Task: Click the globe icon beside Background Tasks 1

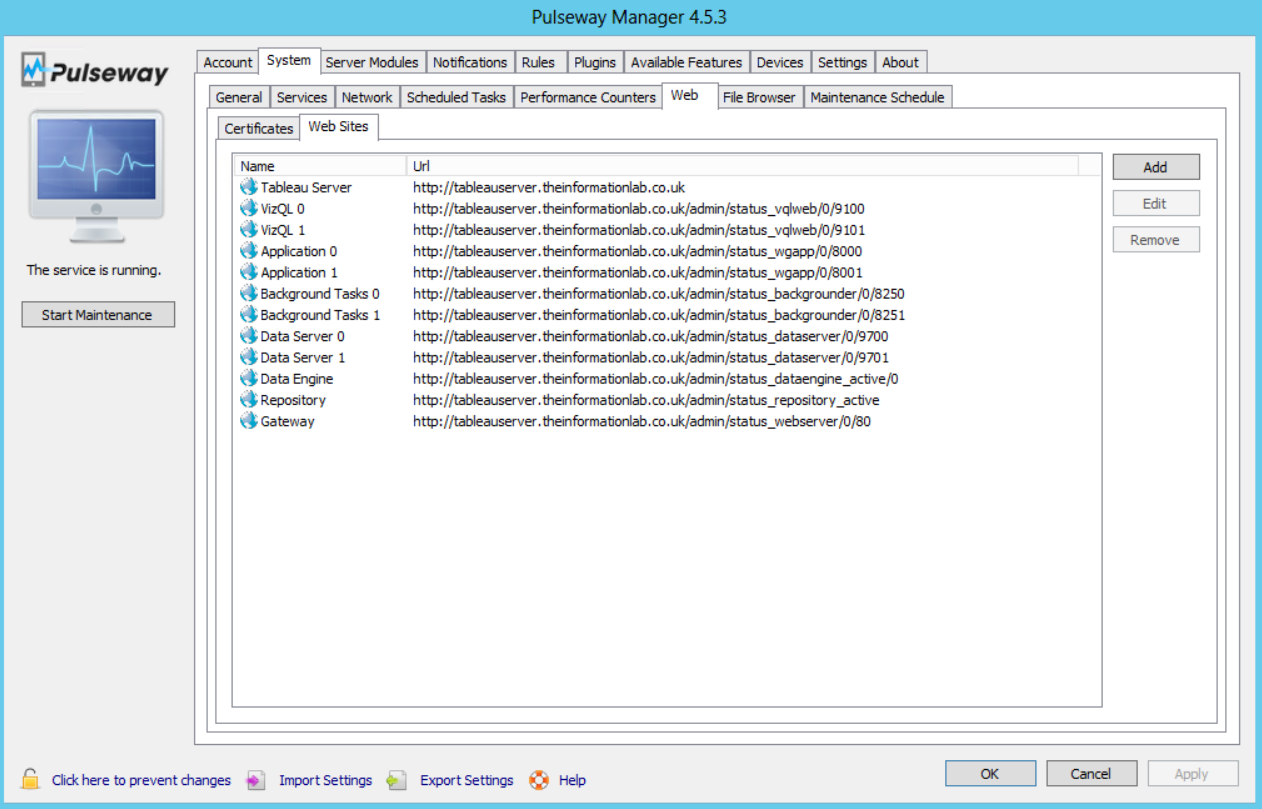Action: point(249,315)
